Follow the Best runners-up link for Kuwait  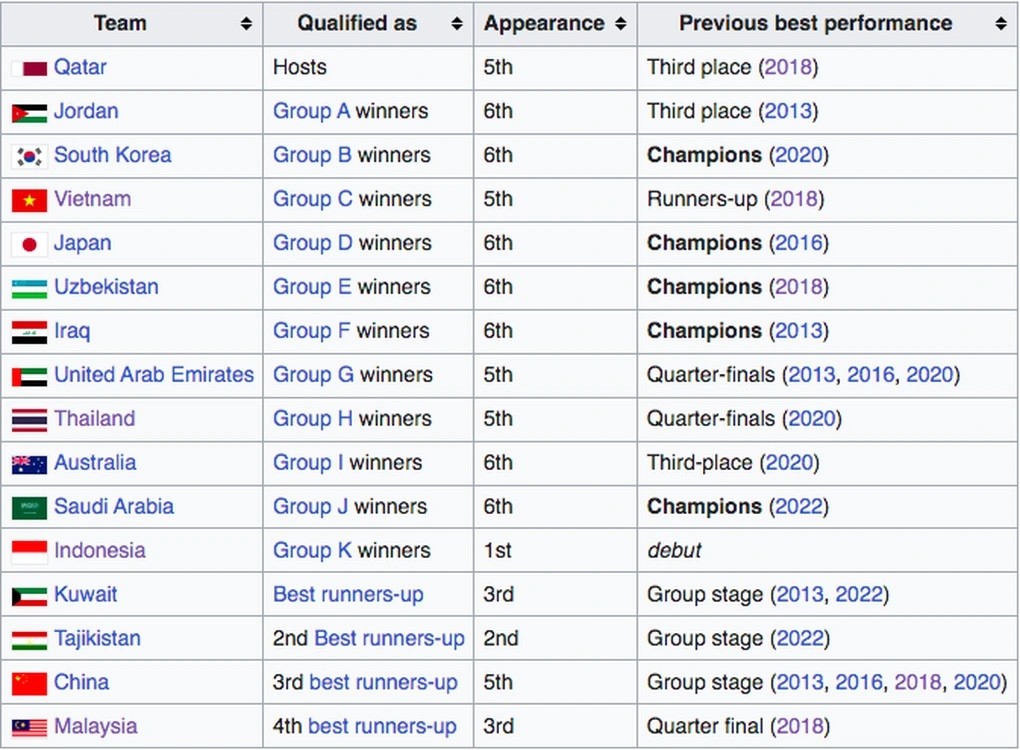348,594
